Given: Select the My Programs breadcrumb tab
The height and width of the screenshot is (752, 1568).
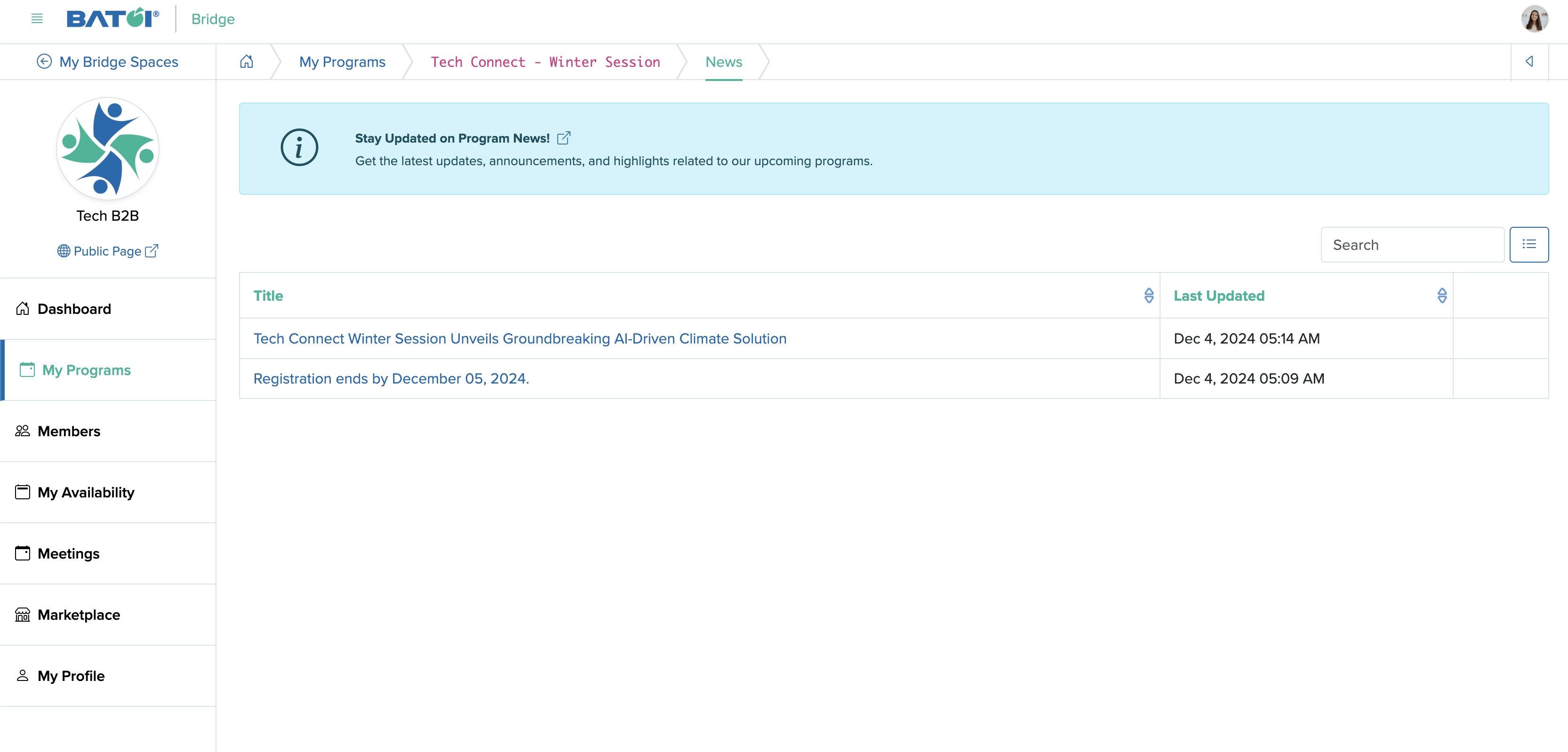Looking at the screenshot, I should [x=342, y=61].
